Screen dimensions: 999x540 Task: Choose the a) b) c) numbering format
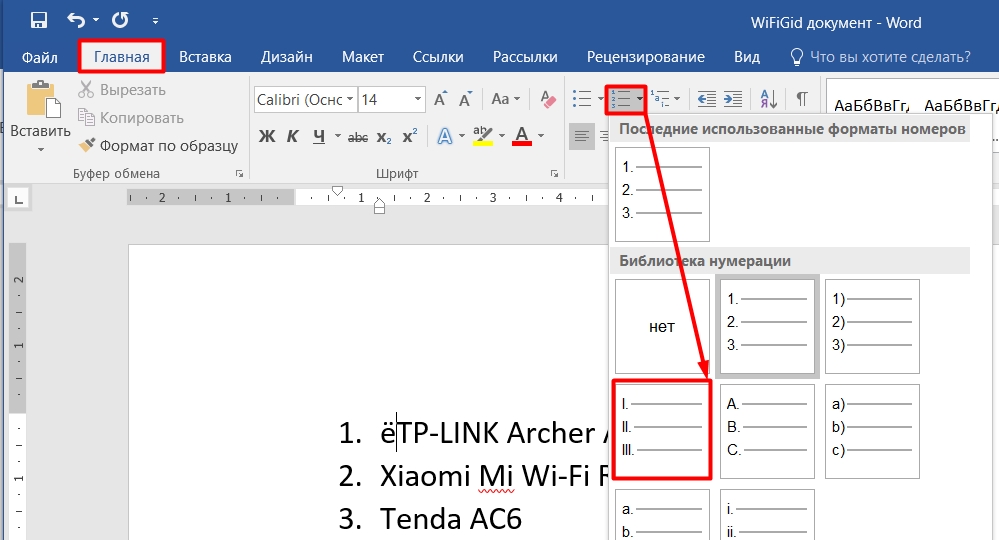(x=872, y=431)
